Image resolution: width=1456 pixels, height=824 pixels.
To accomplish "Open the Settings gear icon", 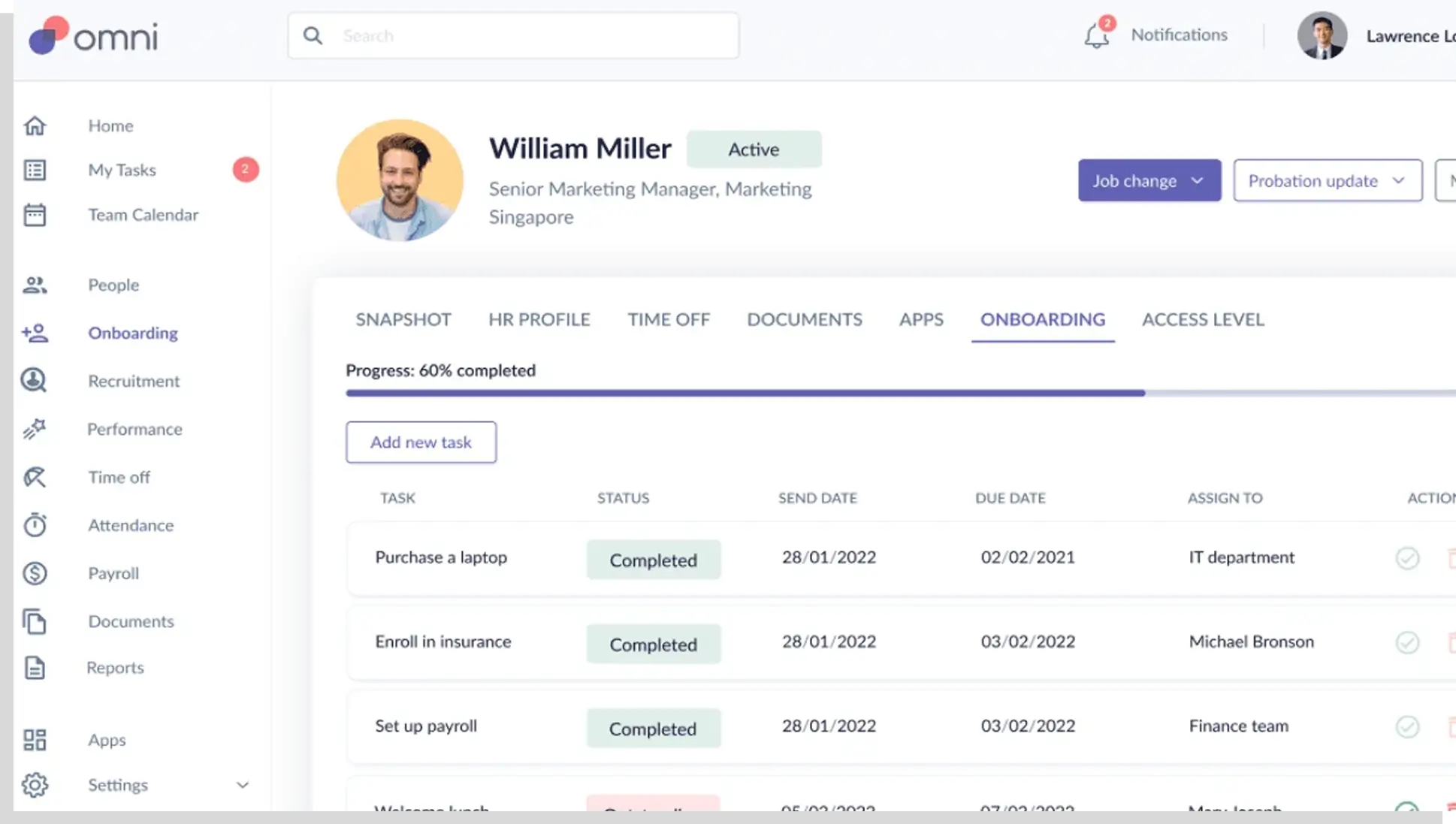I will point(35,785).
